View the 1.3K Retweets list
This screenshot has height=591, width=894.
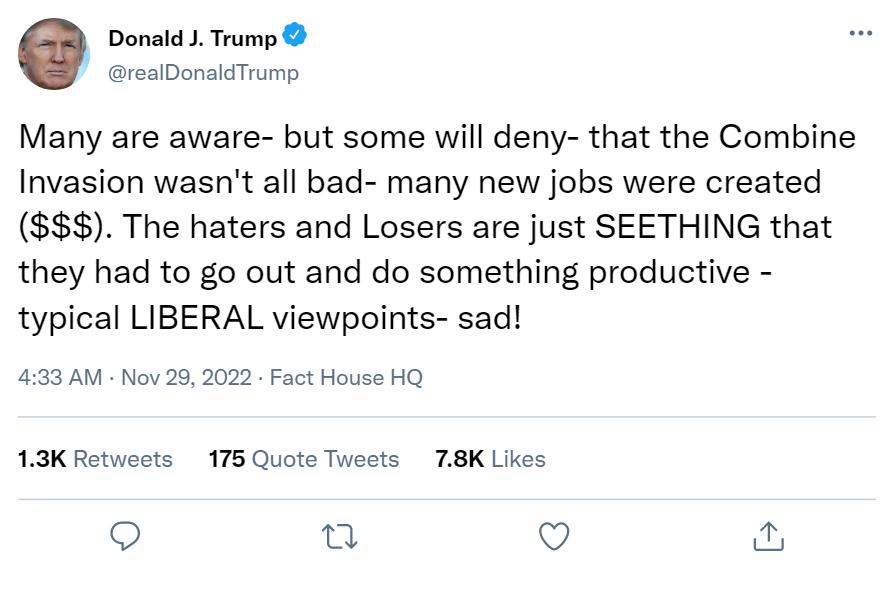coord(95,459)
